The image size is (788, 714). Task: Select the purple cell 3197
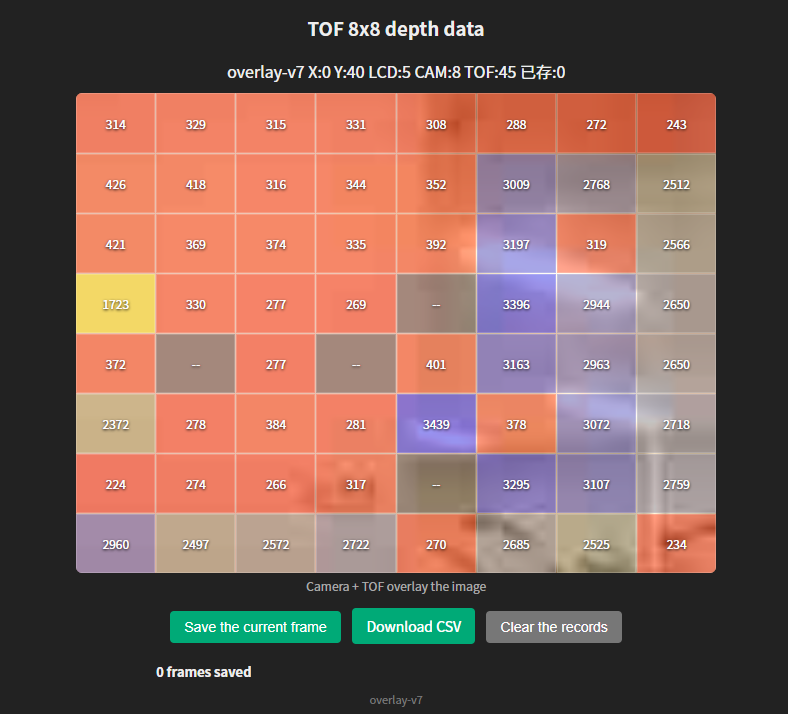516,244
